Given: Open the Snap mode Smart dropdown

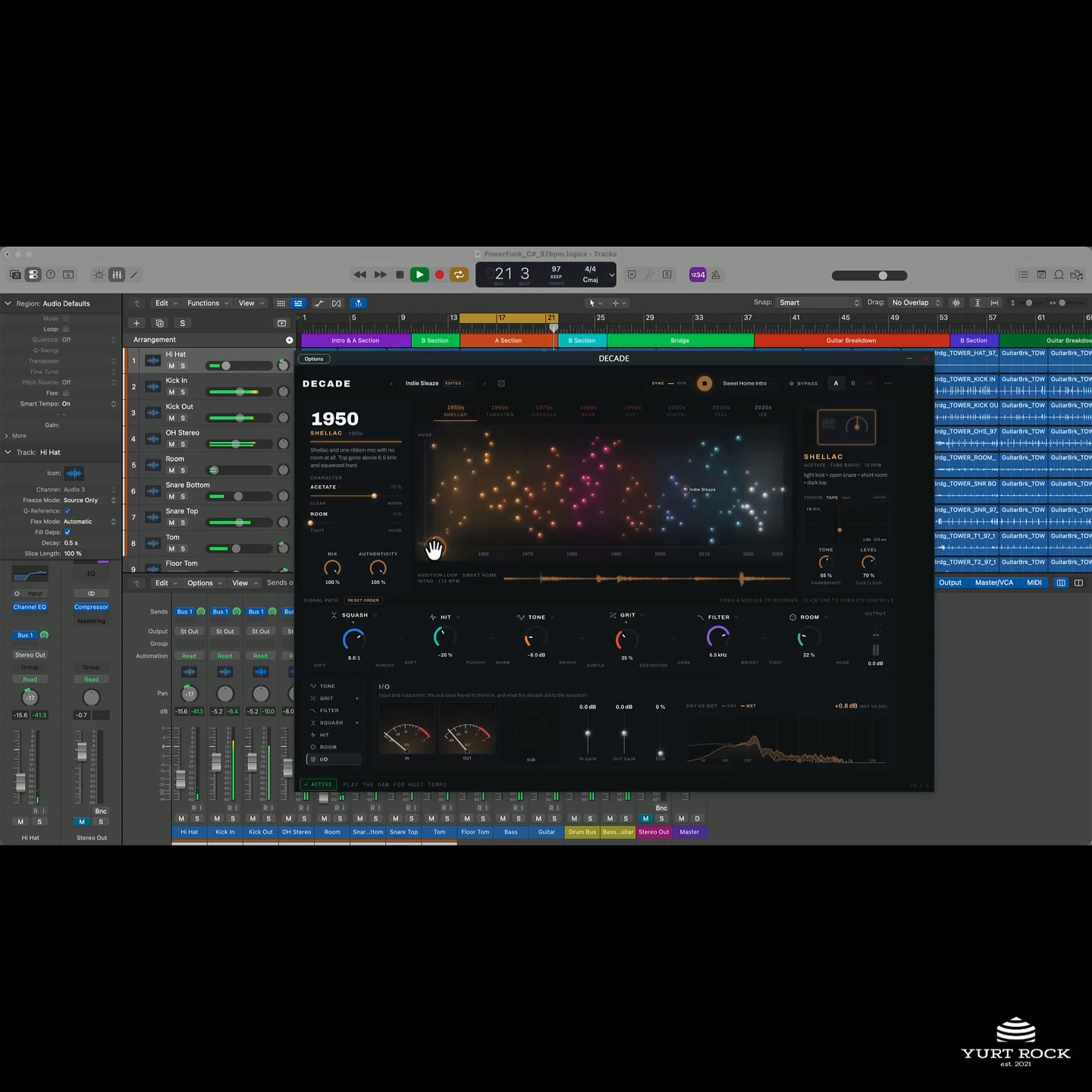Looking at the screenshot, I should 819,303.
